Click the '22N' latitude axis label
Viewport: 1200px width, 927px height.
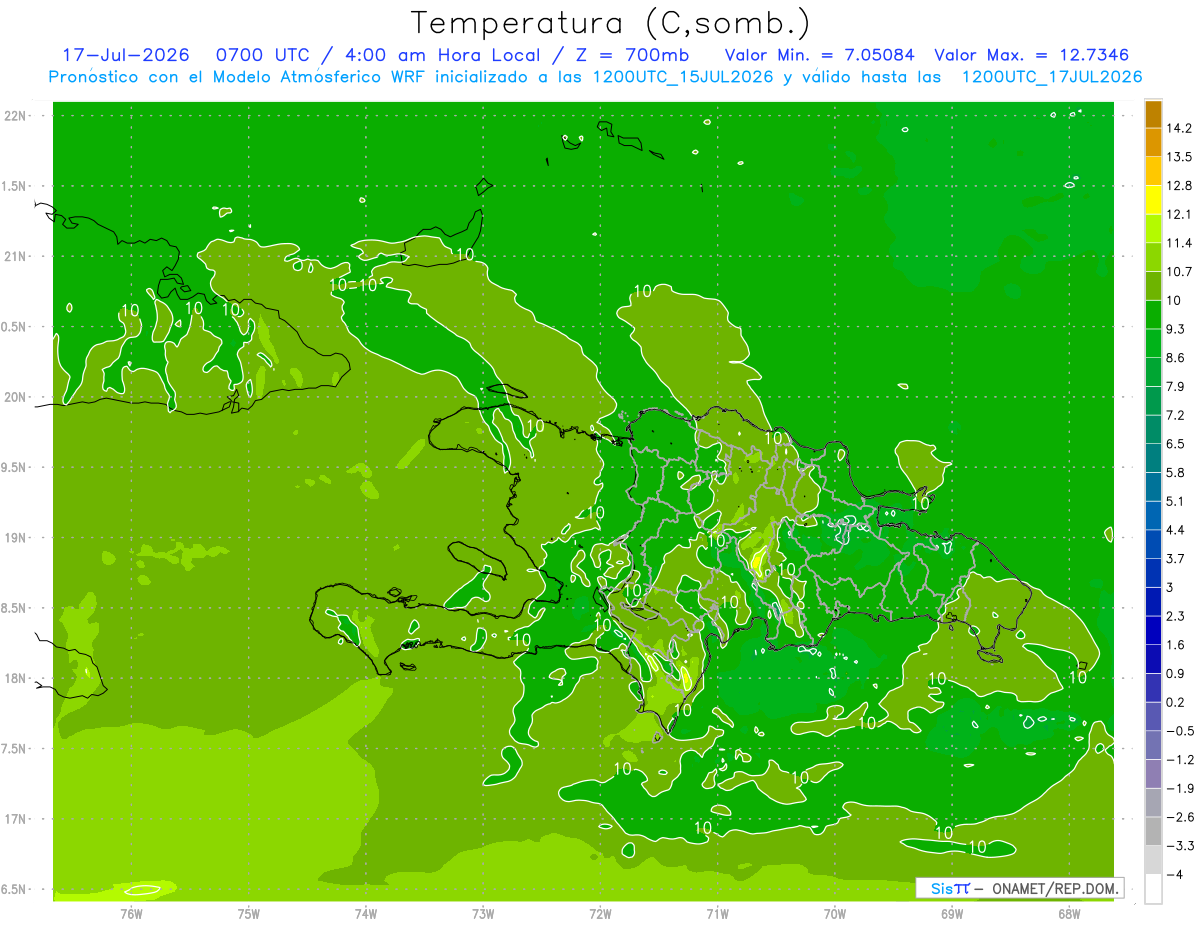[x=17, y=116]
